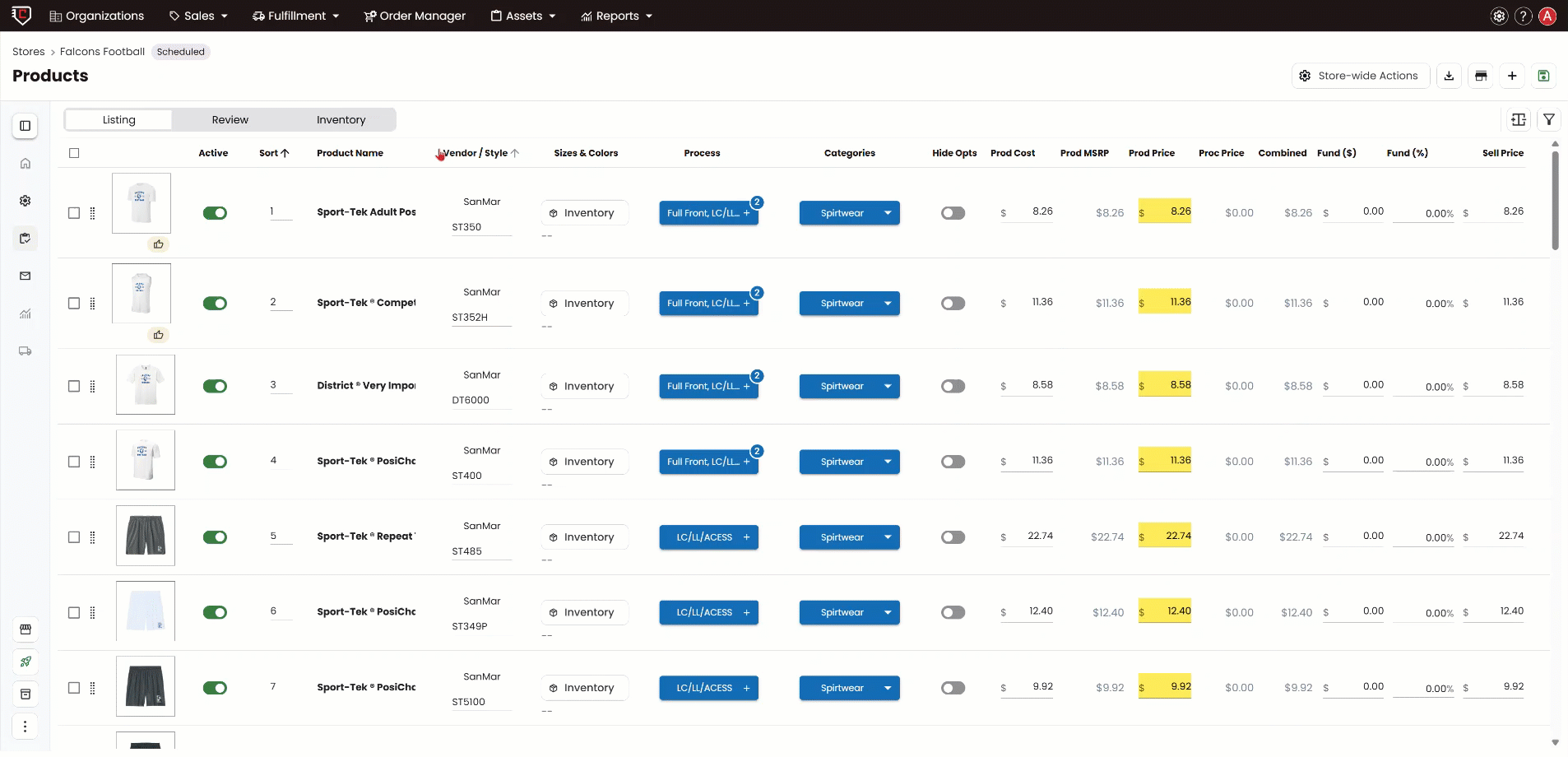
Task: Click LC/LL/ACESS process button for ST485
Action: coord(708,537)
